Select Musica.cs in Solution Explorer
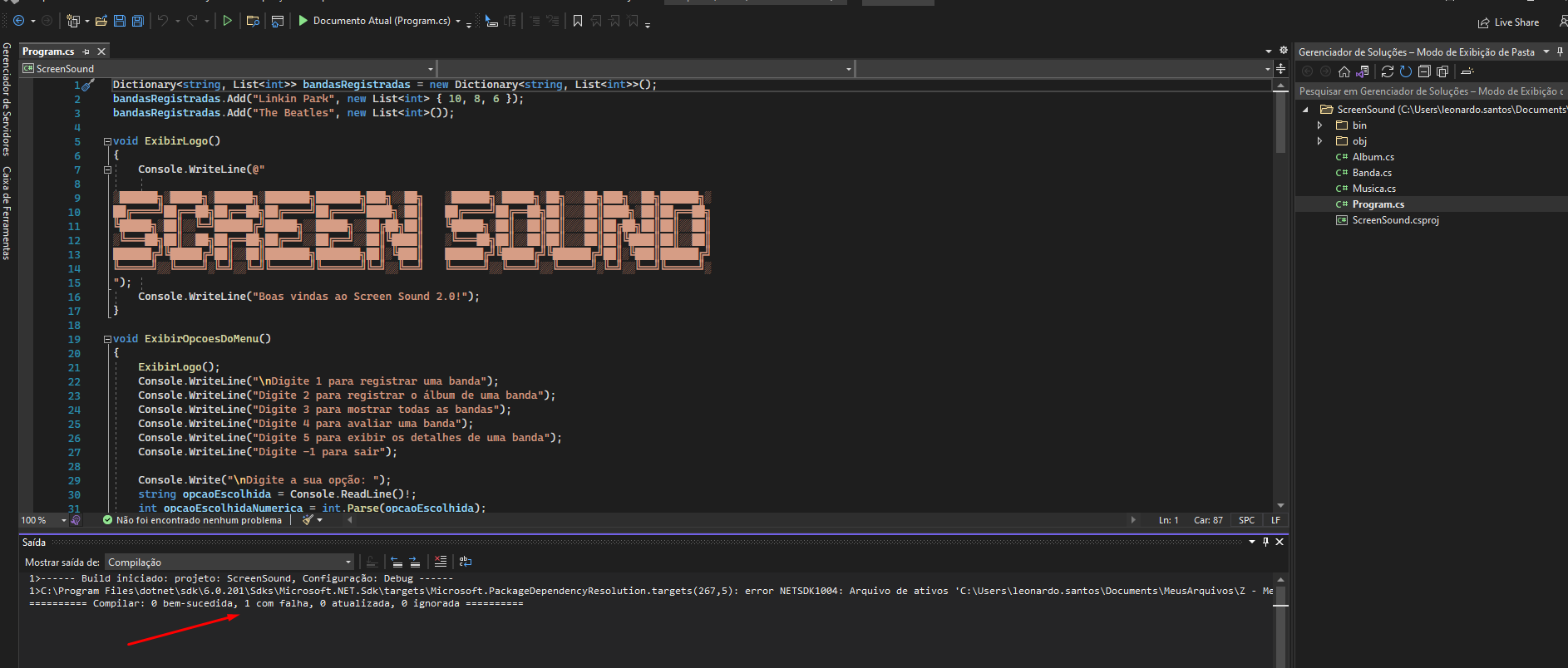Viewport: 1568px width, 668px height. [x=1373, y=189]
